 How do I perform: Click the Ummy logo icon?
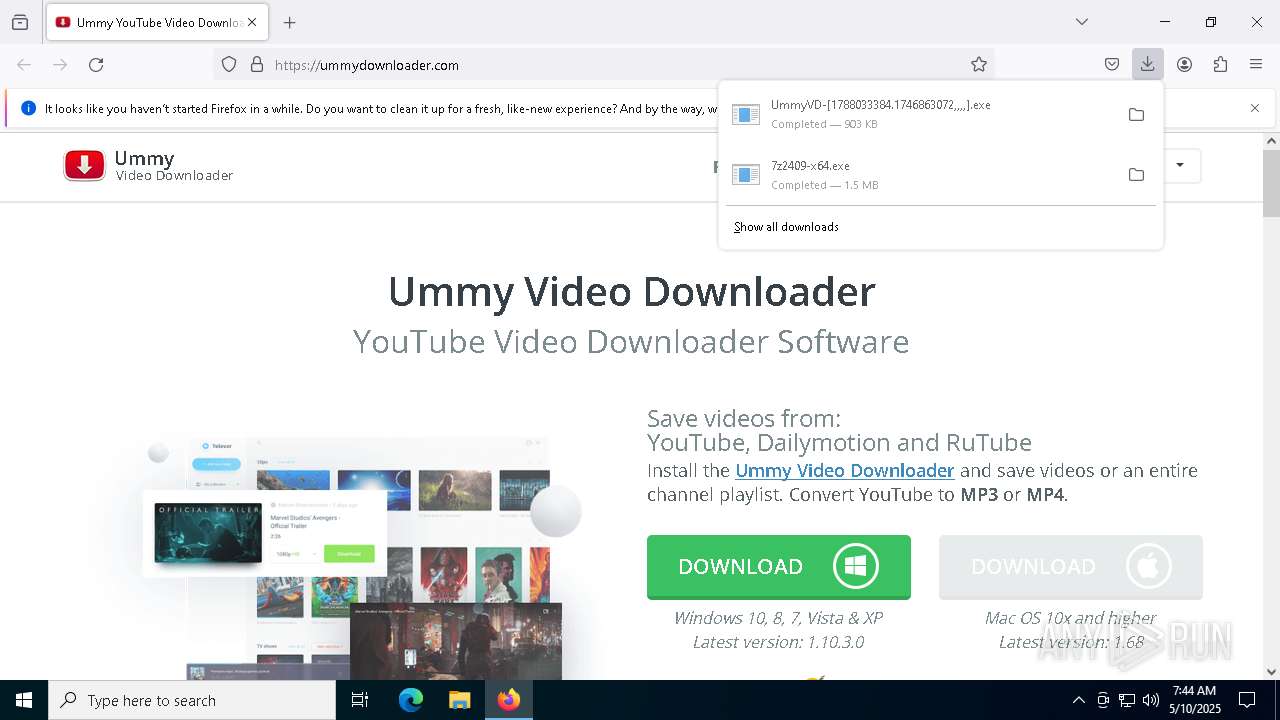click(84, 166)
